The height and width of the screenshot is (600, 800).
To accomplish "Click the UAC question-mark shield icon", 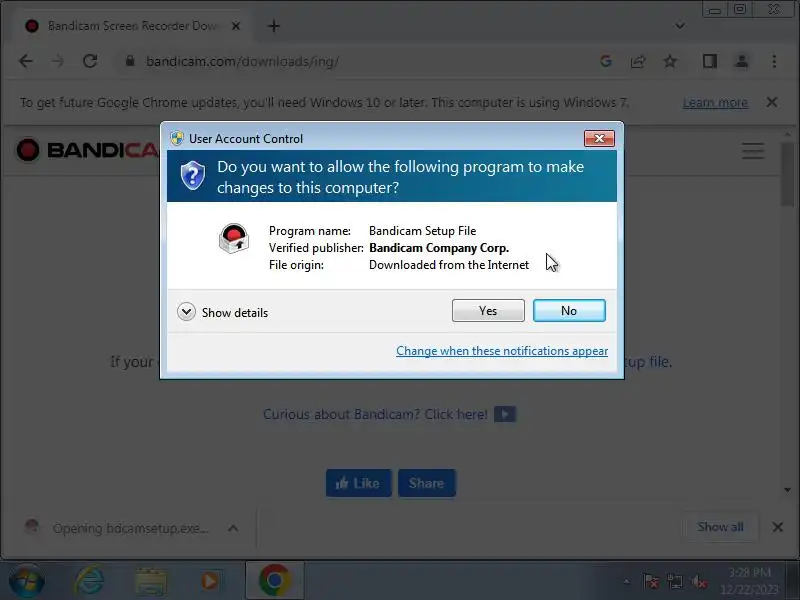I will [x=193, y=176].
